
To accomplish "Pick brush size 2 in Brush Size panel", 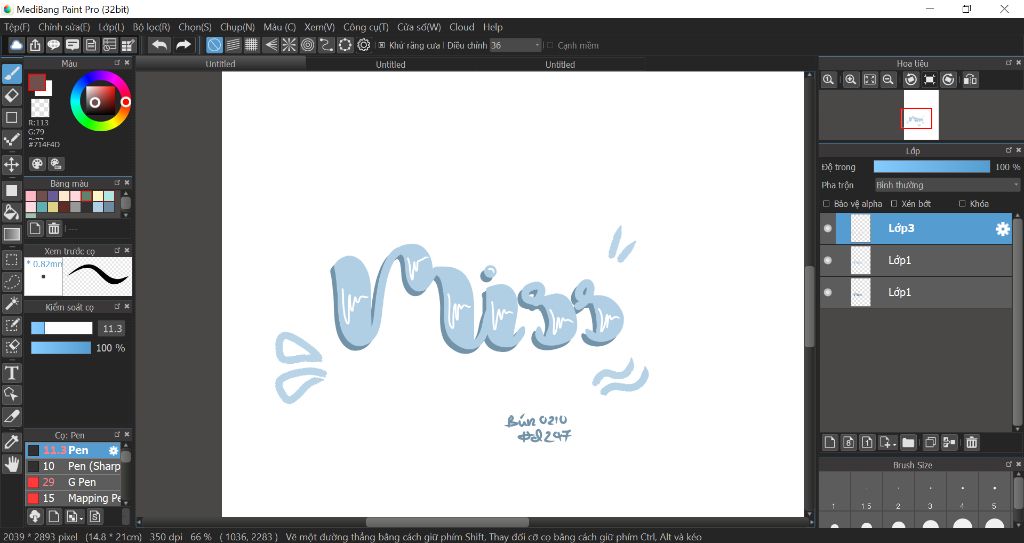I will [x=899, y=494].
